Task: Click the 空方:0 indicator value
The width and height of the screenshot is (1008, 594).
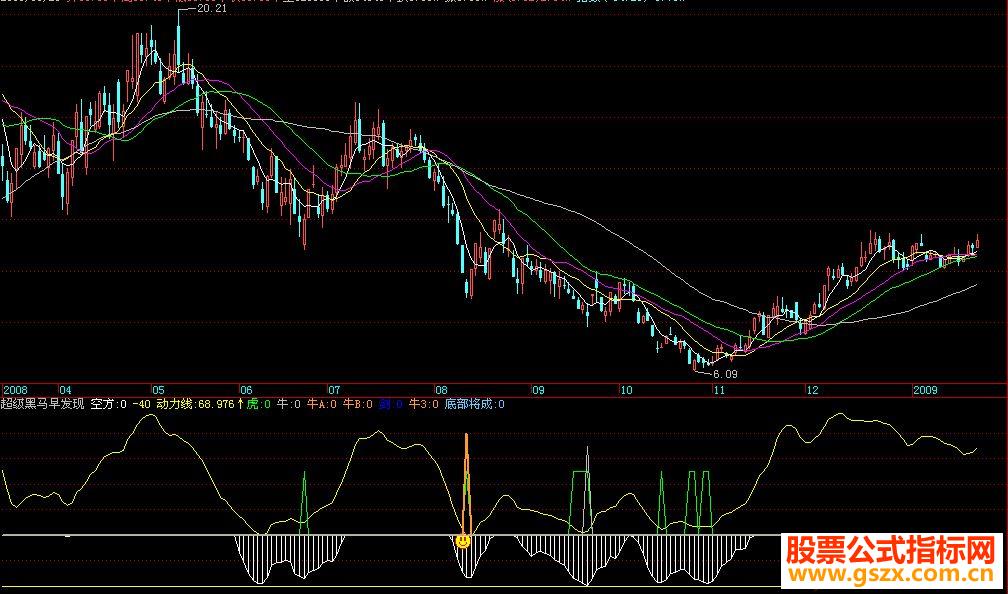Action: (109, 404)
